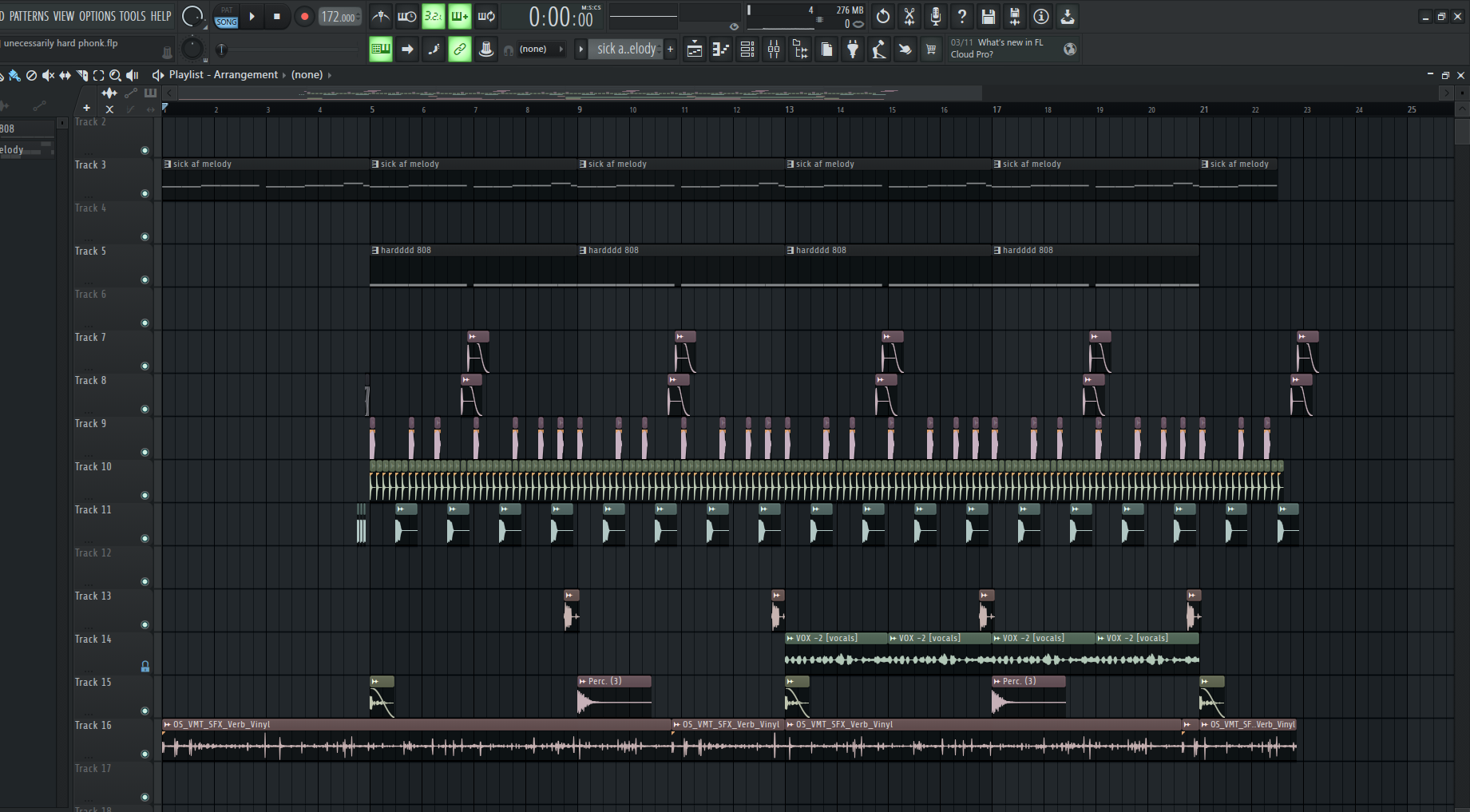Open the Channel rack
The width and height of the screenshot is (1470, 812).
click(747, 50)
